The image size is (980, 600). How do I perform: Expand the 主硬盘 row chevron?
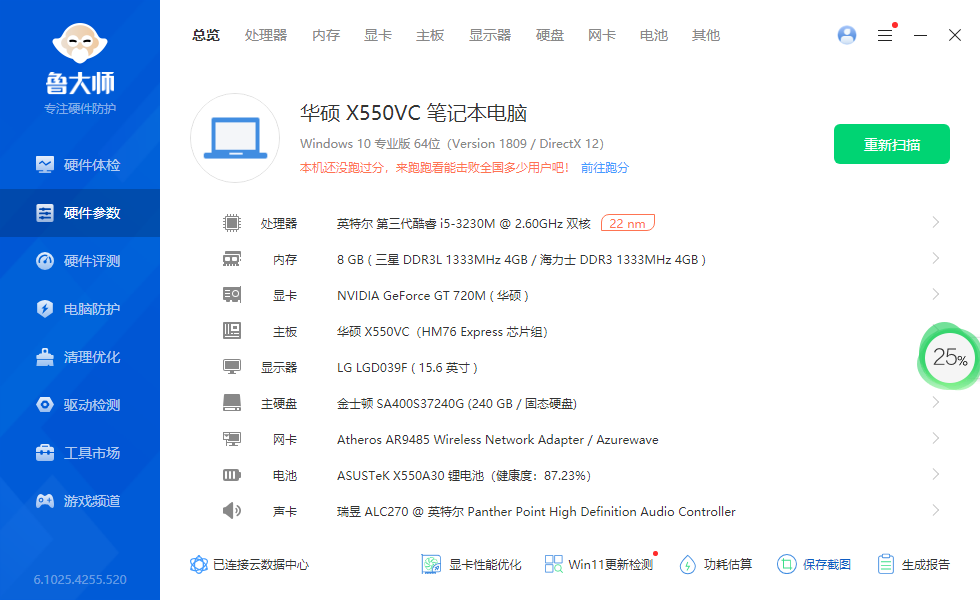[936, 402]
